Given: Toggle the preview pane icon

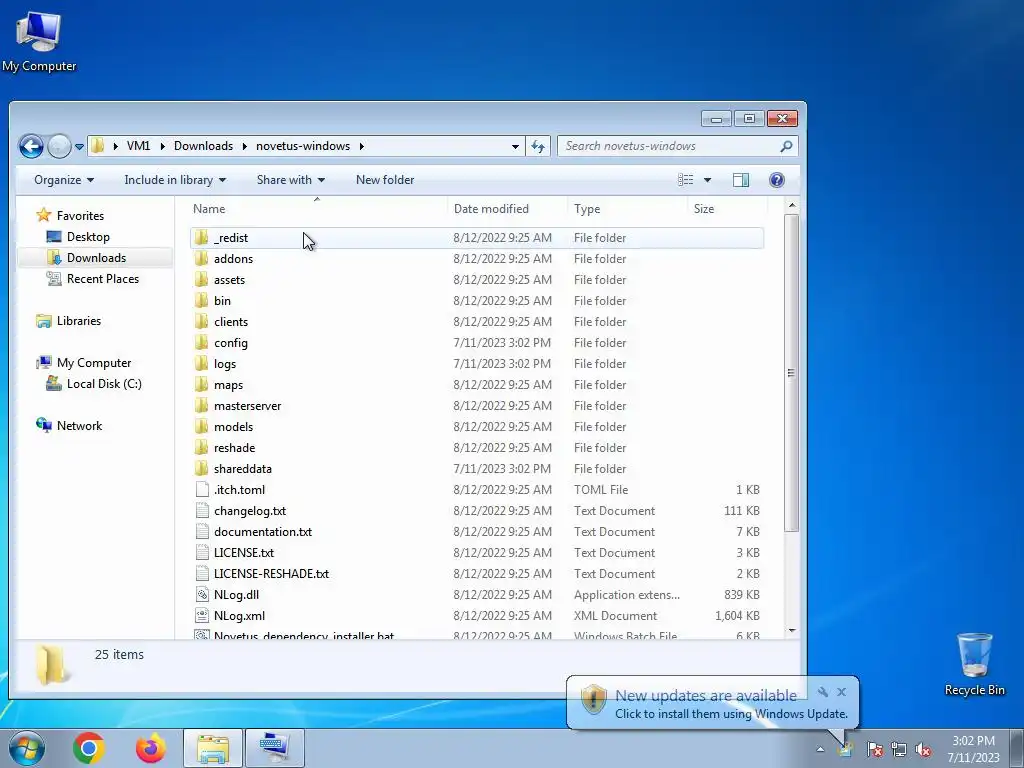Looking at the screenshot, I should [x=741, y=180].
